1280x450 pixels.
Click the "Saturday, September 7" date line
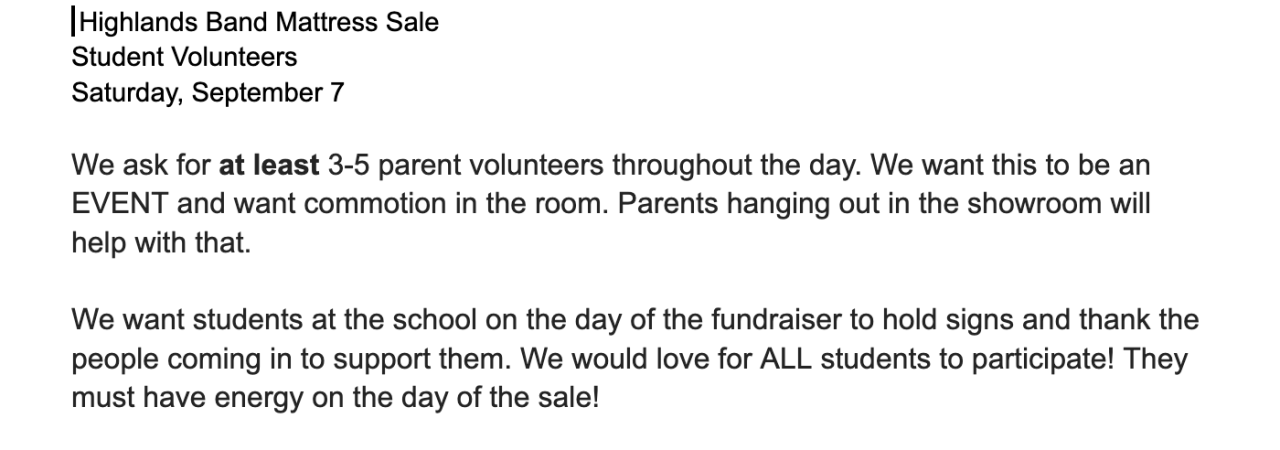(207, 93)
